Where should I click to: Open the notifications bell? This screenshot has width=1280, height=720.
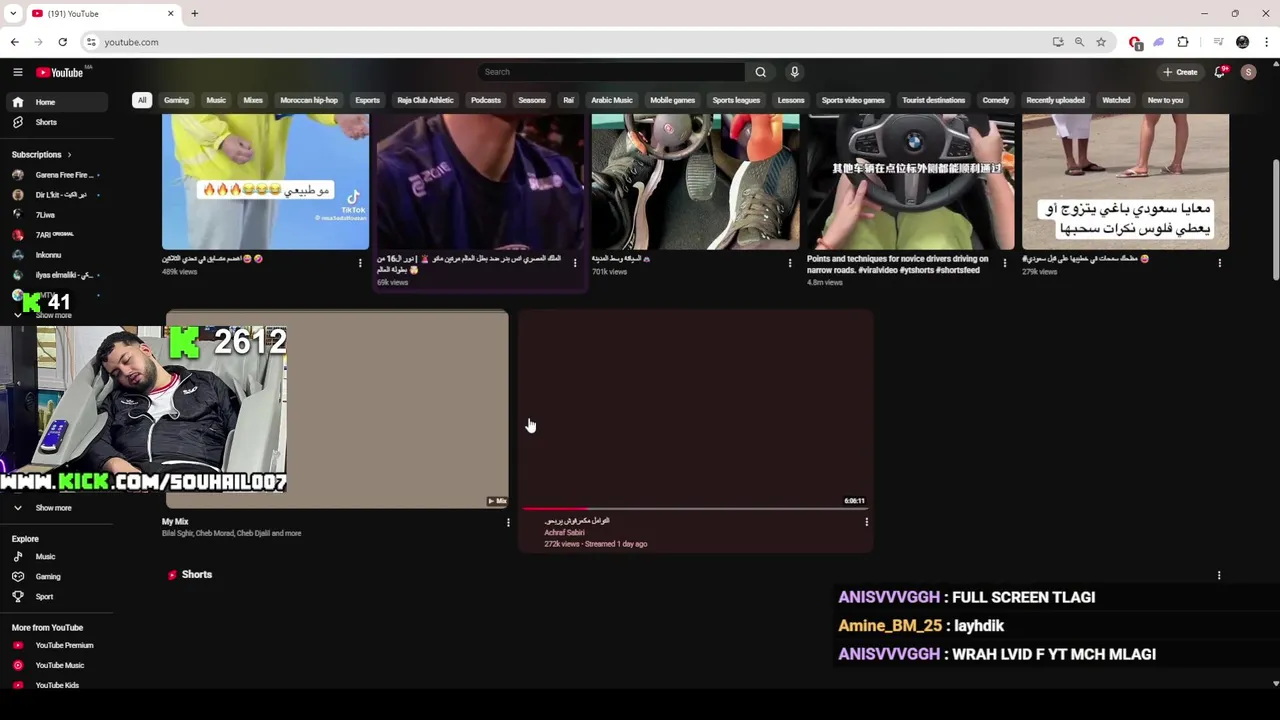tap(1219, 72)
